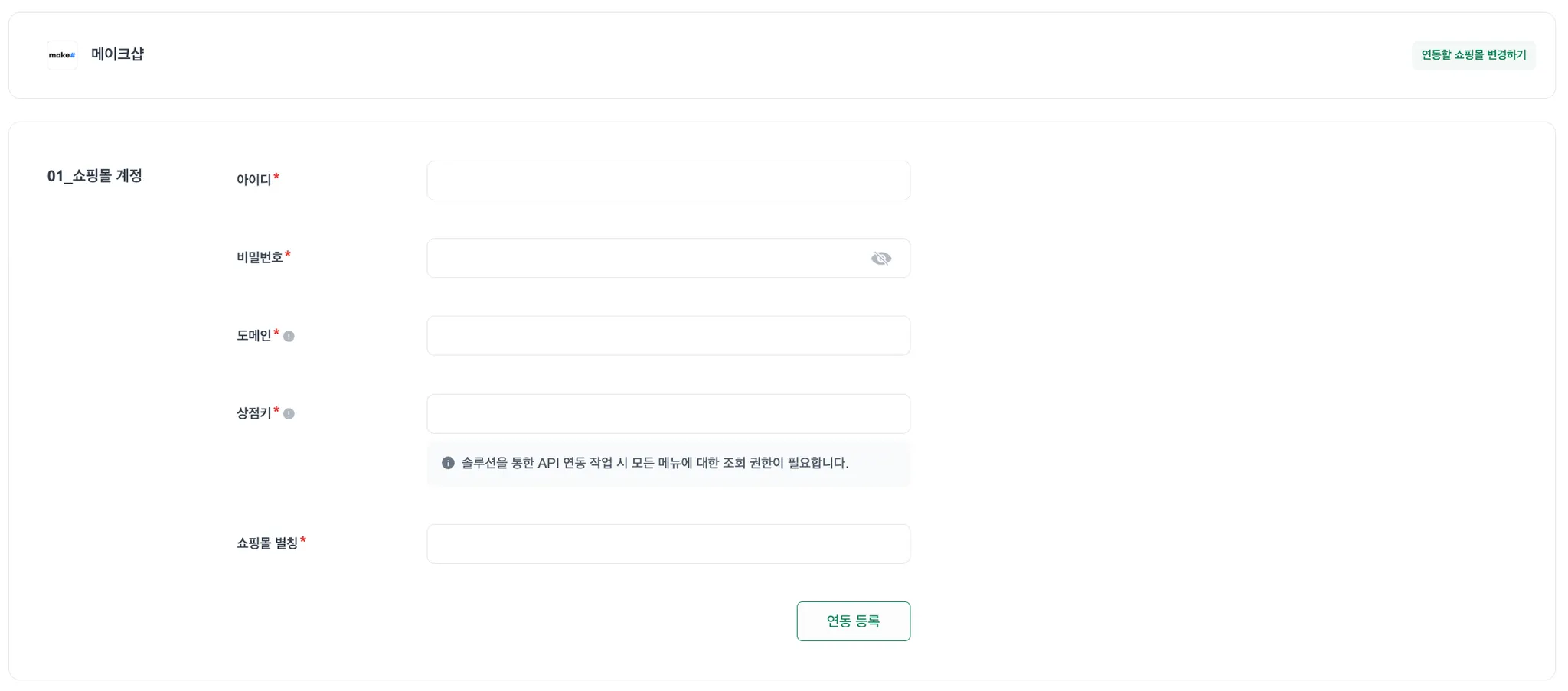This screenshot has width=1568, height=691.
Task: Click the 쇼핑몰 별칭 label text
Action: [266, 543]
